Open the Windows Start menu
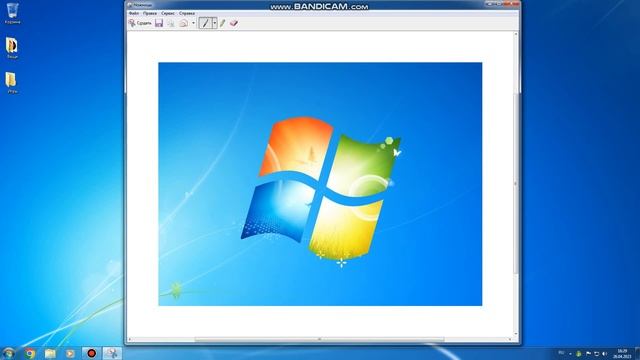Image resolution: width=640 pixels, height=360 pixels. (x=8, y=353)
